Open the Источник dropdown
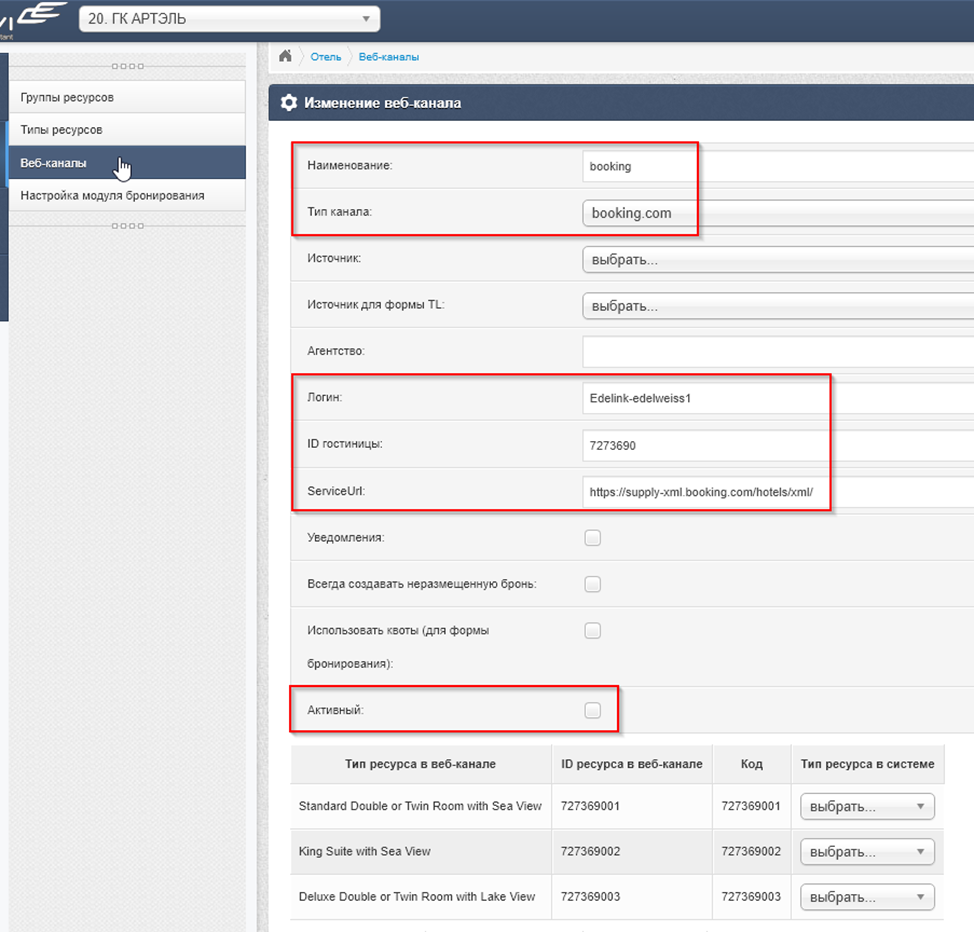974x932 pixels. 778,260
